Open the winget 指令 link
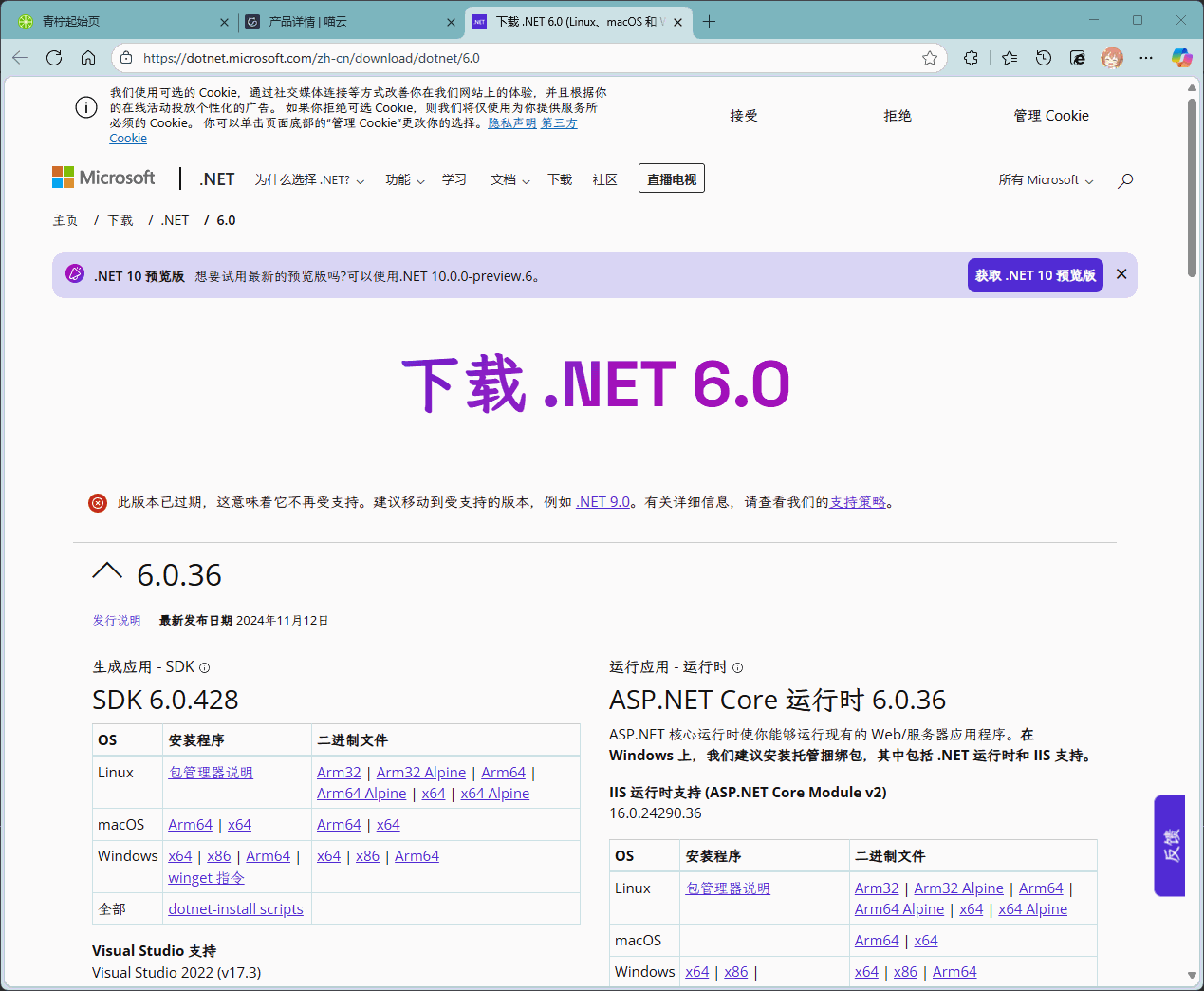Image resolution: width=1204 pixels, height=991 pixels. coord(206,878)
